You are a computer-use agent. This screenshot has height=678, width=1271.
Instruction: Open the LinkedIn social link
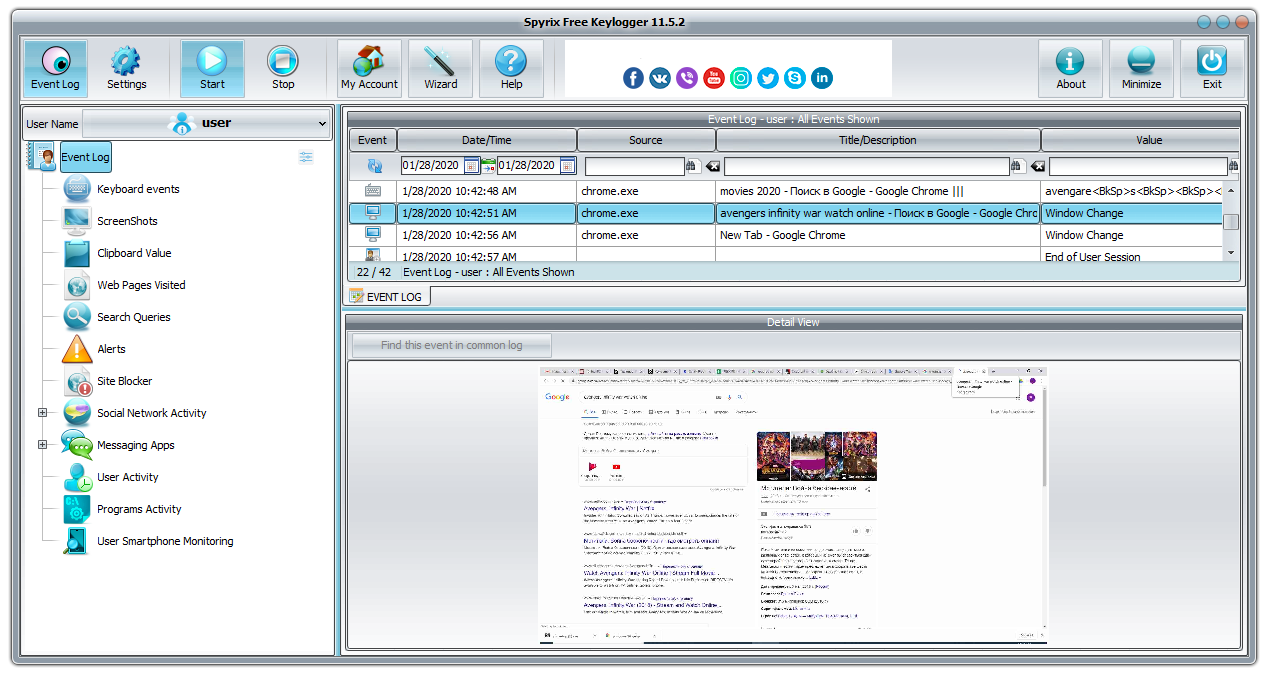pyautogui.click(x=822, y=78)
